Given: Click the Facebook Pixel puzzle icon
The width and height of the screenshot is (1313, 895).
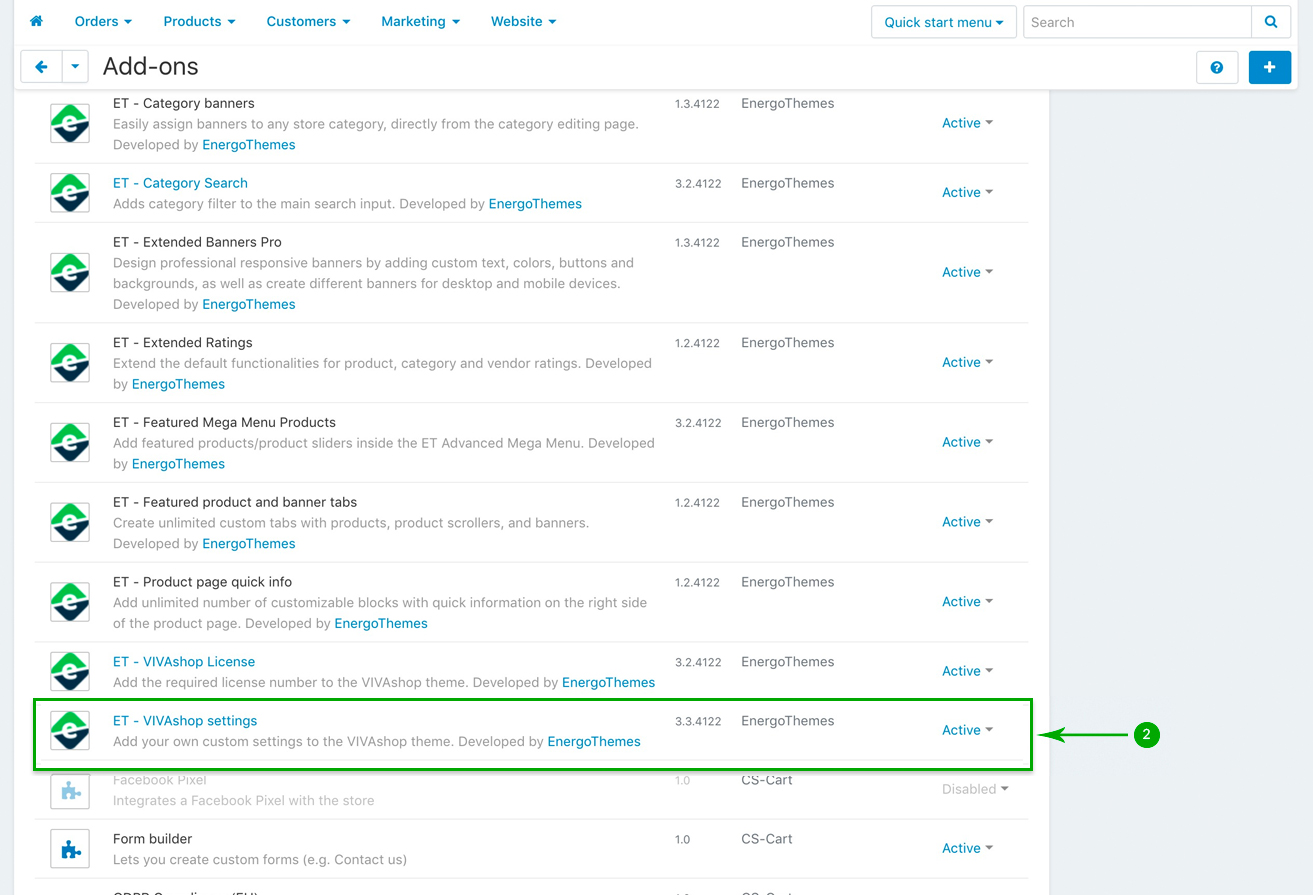Looking at the screenshot, I should 70,790.
